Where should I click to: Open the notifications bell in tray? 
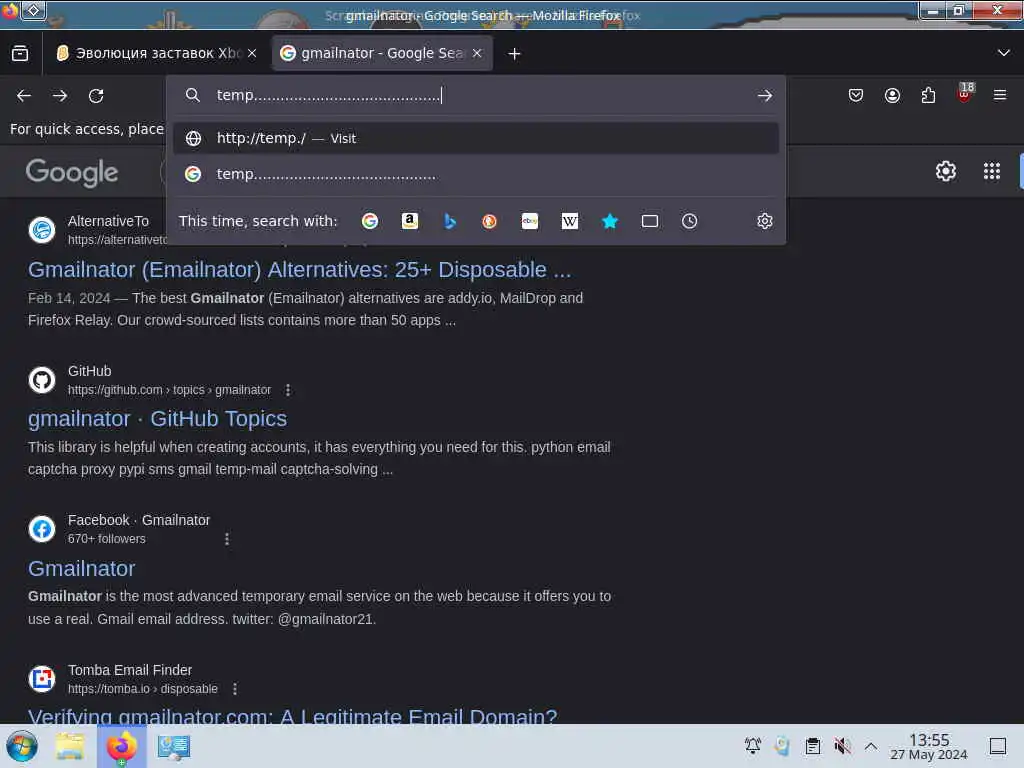(753, 746)
